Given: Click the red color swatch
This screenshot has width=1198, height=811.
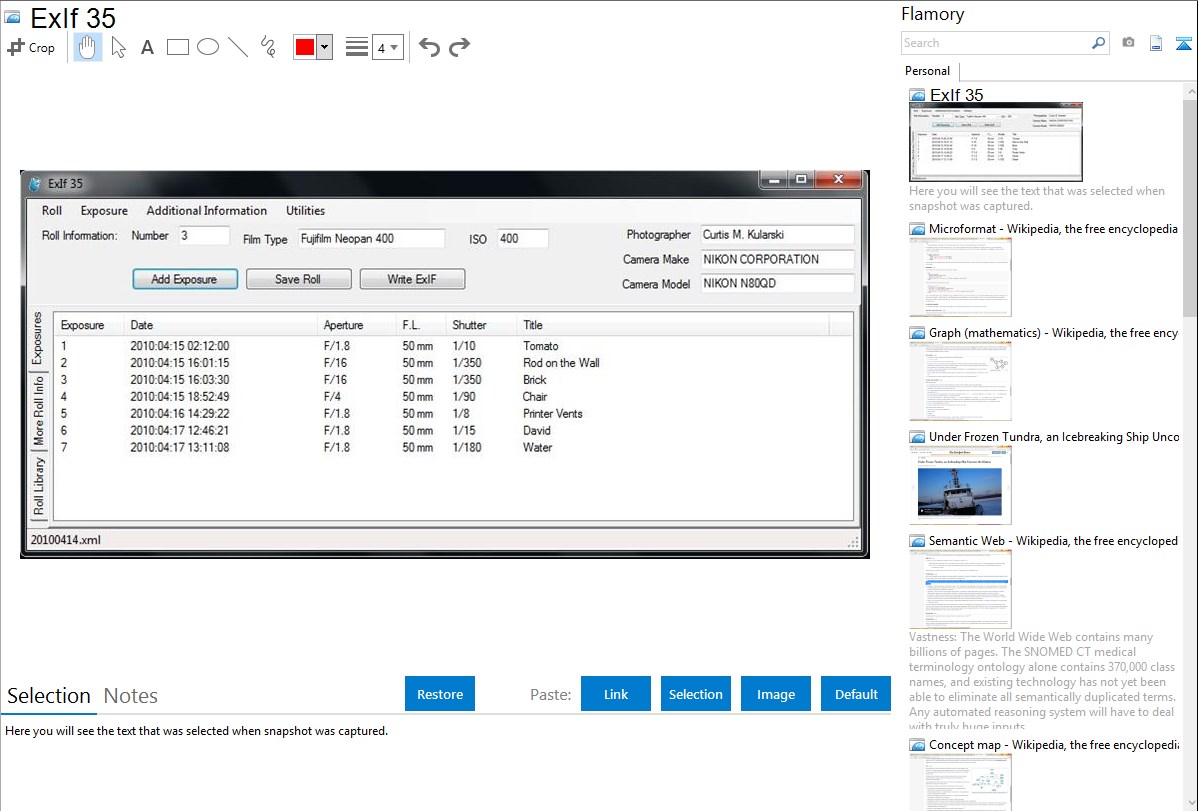Looking at the screenshot, I should coord(305,47).
